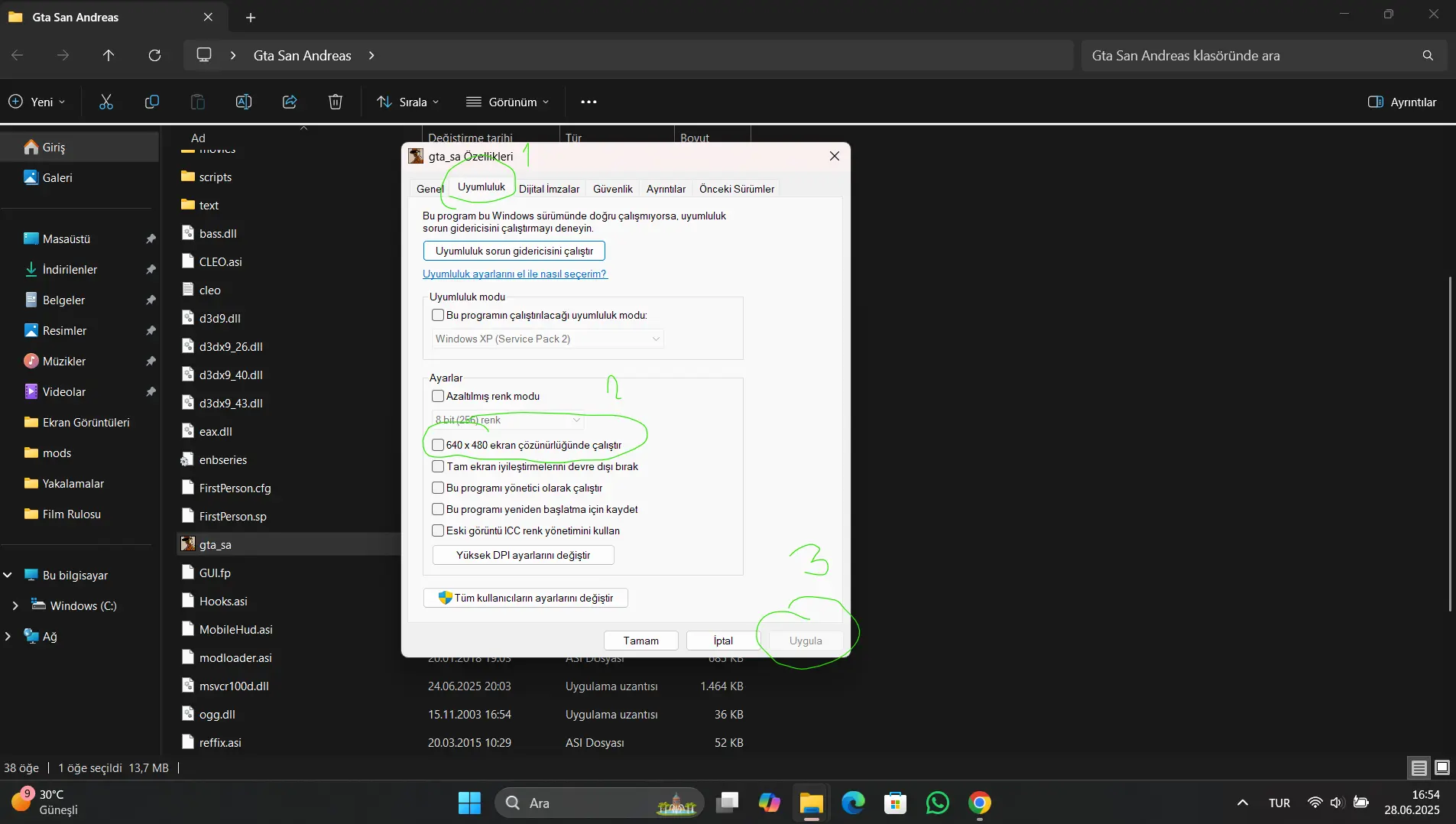
Task: Switch to the Uyumluluk tab
Action: click(x=482, y=187)
